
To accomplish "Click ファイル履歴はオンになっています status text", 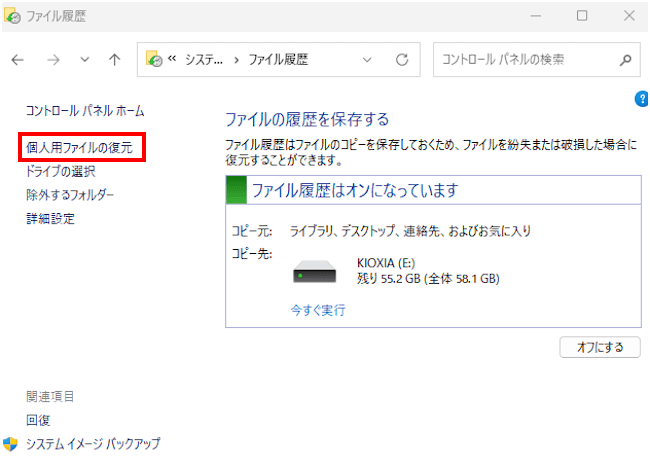I will point(355,190).
